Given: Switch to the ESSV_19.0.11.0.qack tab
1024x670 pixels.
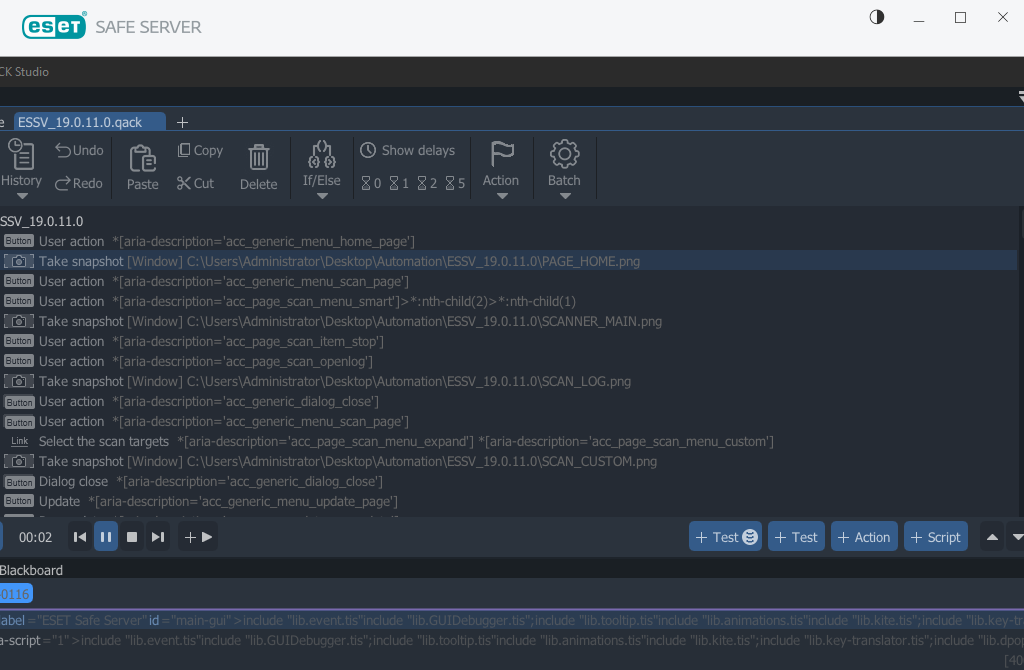Looking at the screenshot, I should click(x=80, y=122).
